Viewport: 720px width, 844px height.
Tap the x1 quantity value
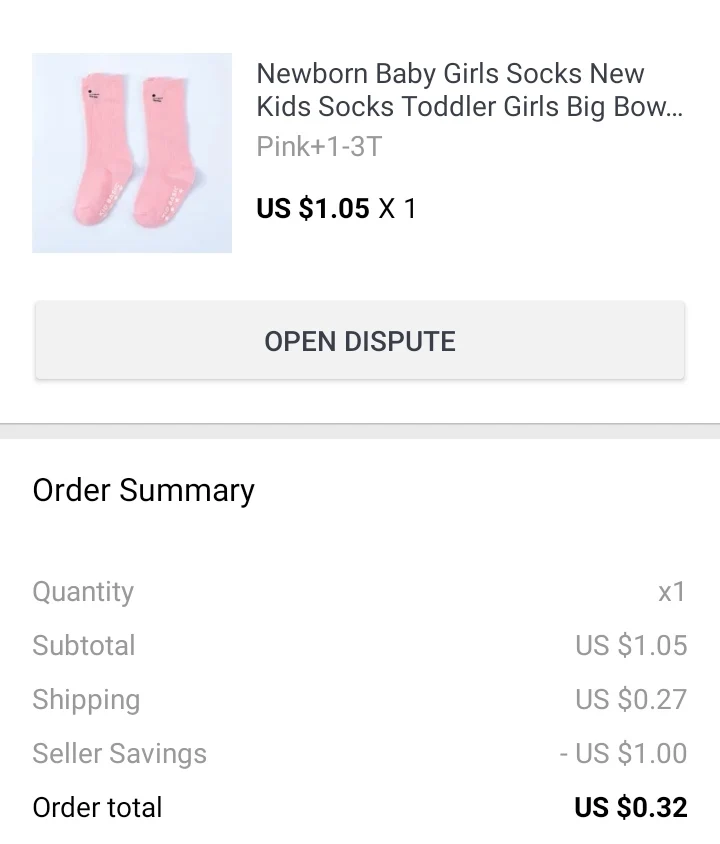click(672, 591)
